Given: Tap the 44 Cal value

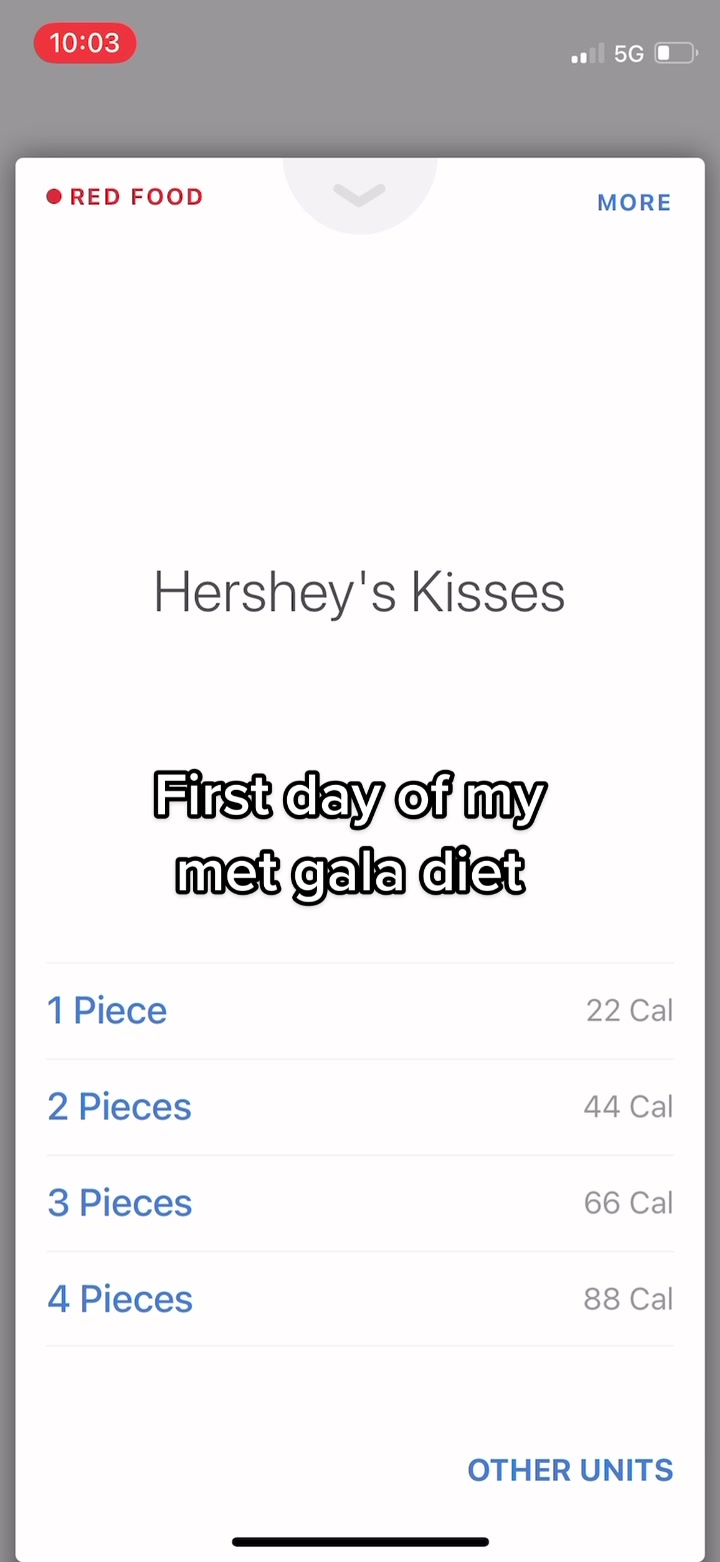Looking at the screenshot, I should click(x=628, y=1106).
